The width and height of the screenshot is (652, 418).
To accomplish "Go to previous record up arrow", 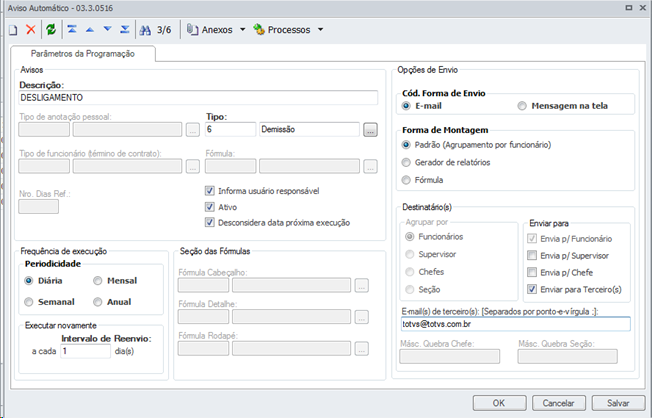I will 90,30.
